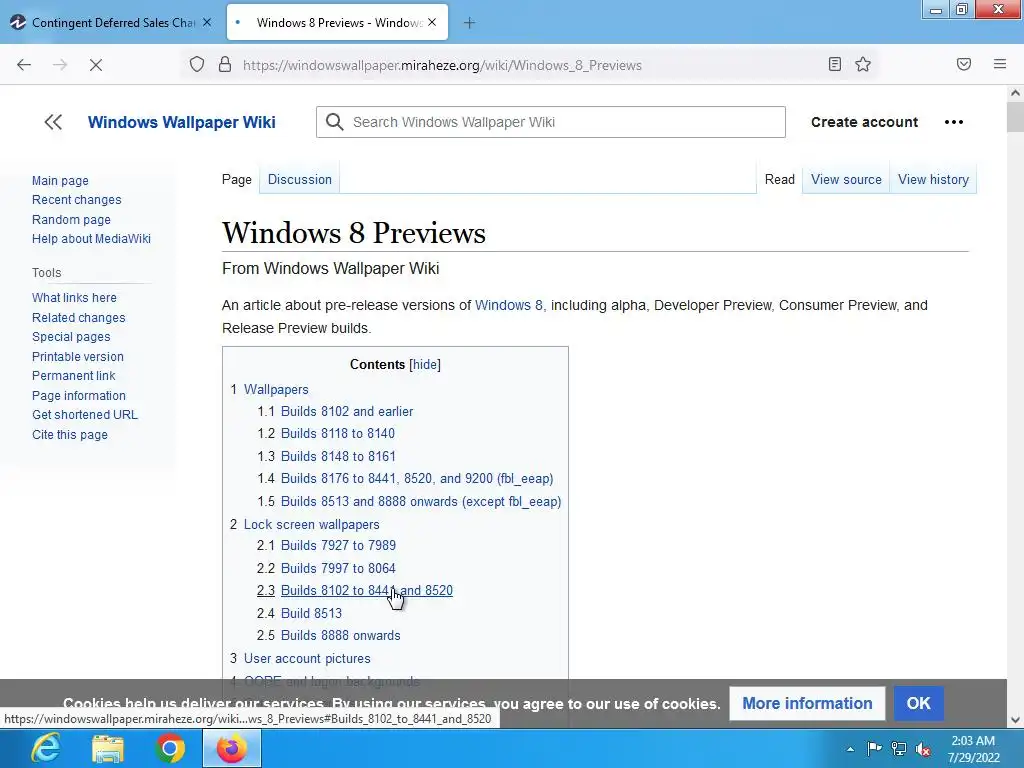Open Special pages link
The height and width of the screenshot is (768, 1024).
[71, 337]
